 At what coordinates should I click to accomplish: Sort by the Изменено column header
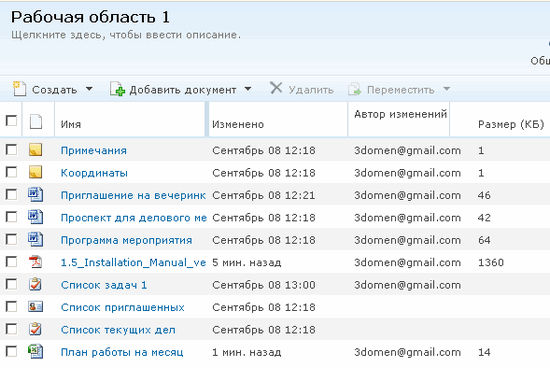(x=238, y=124)
